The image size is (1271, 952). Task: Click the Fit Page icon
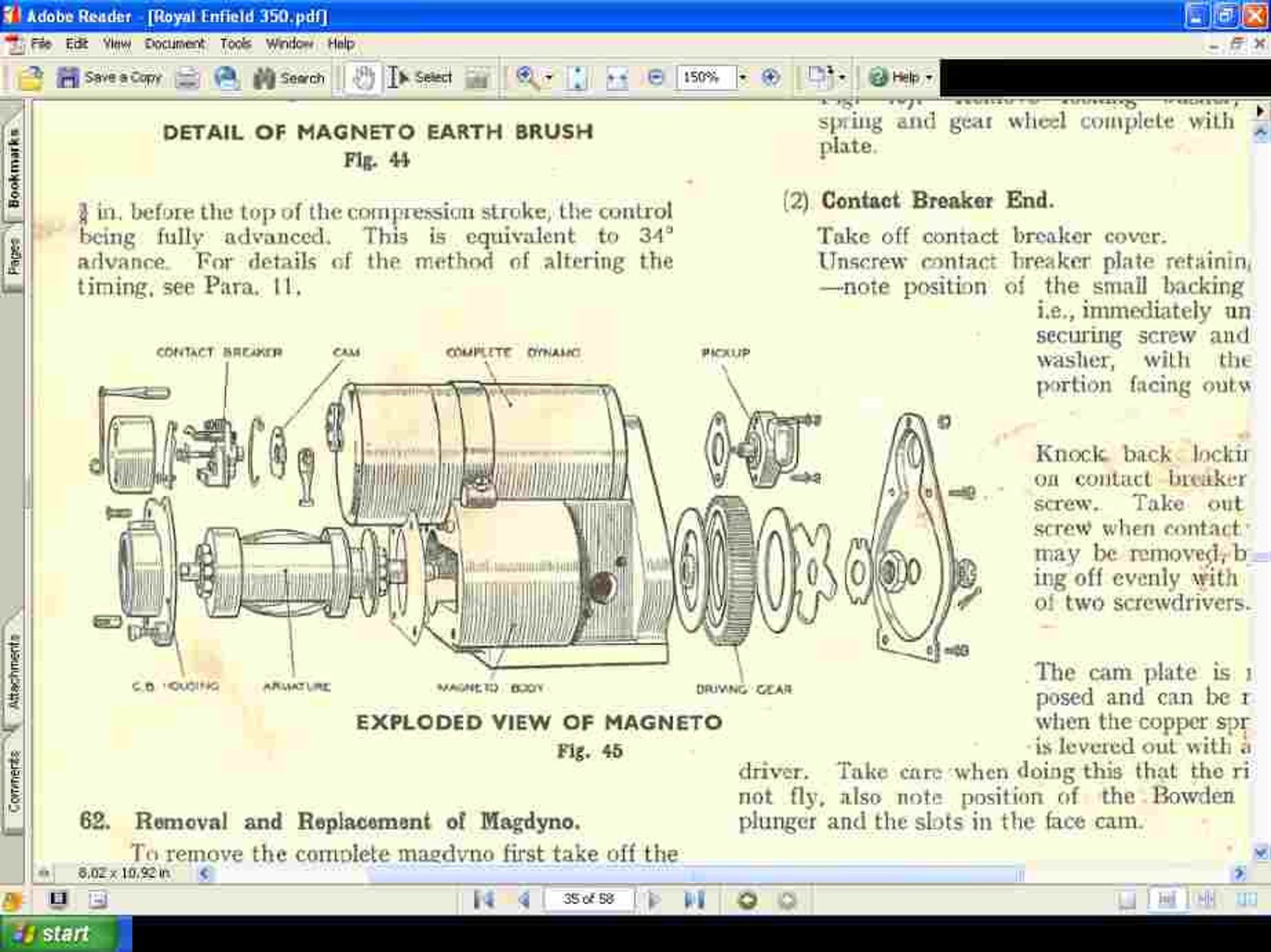(x=577, y=78)
